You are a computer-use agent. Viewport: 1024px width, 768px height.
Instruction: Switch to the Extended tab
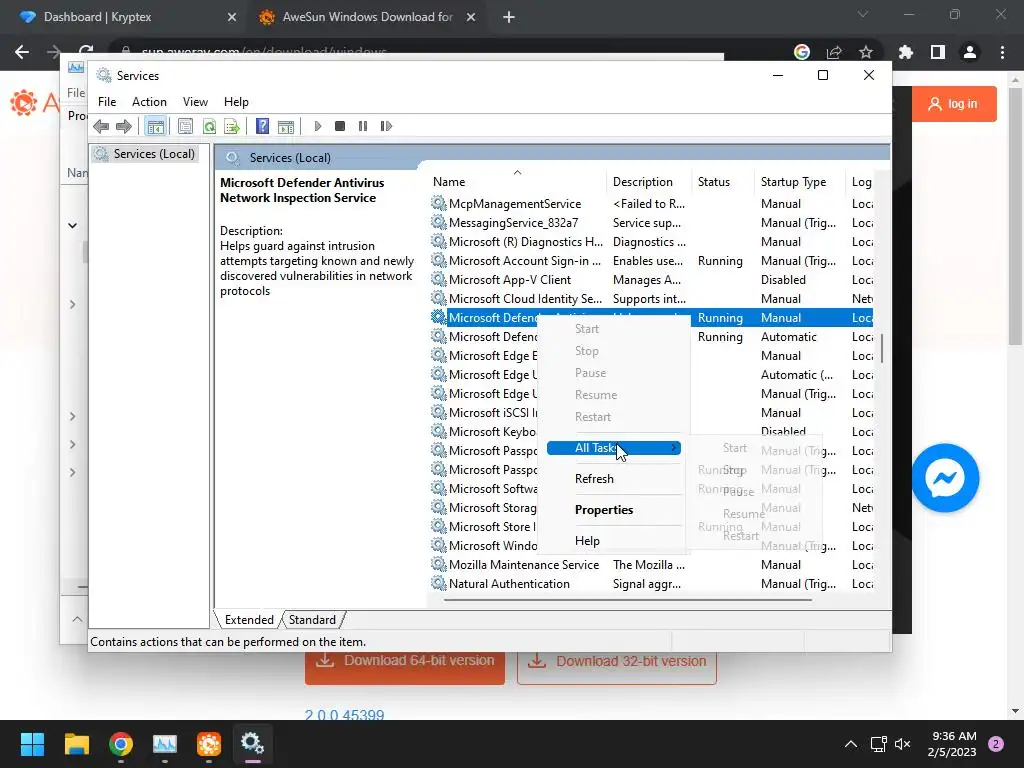pyautogui.click(x=249, y=620)
